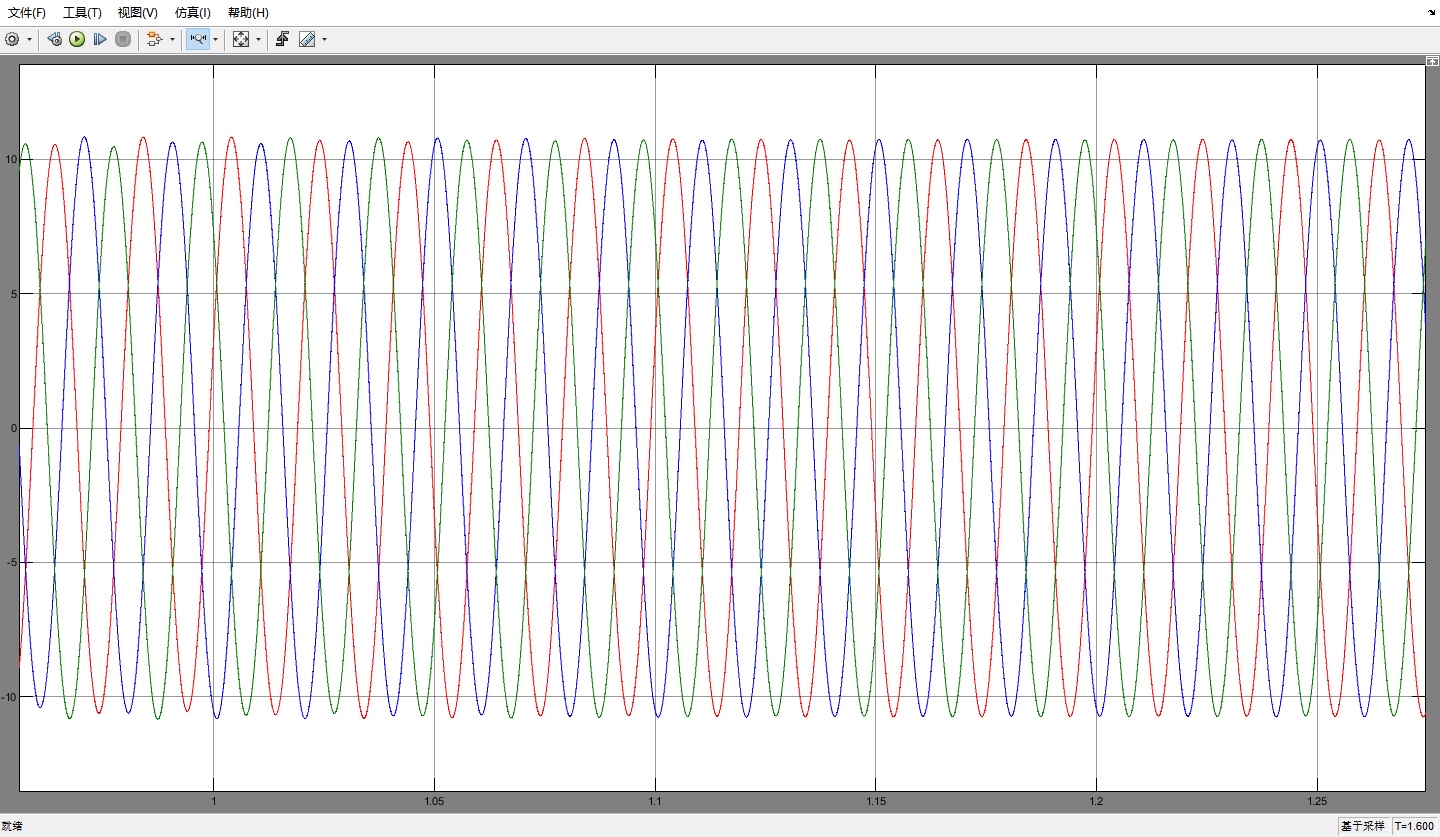Screen dimensions: 1440x837
Task: Click the stop simulation button
Action: point(123,39)
